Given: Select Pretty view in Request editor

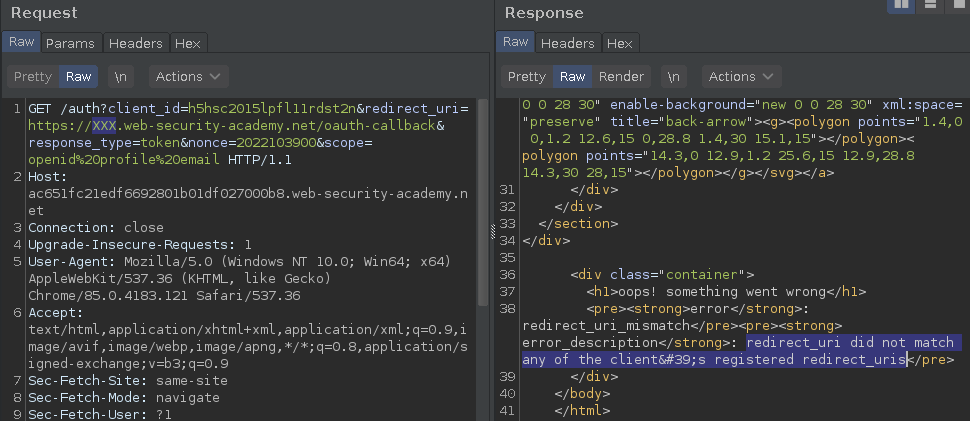Looking at the screenshot, I should tap(33, 77).
